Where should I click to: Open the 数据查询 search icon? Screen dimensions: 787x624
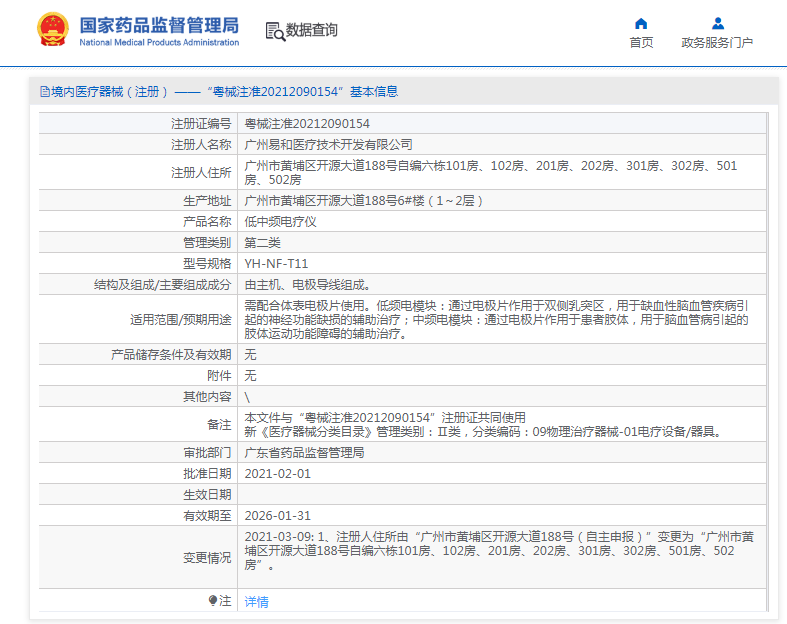coord(275,31)
